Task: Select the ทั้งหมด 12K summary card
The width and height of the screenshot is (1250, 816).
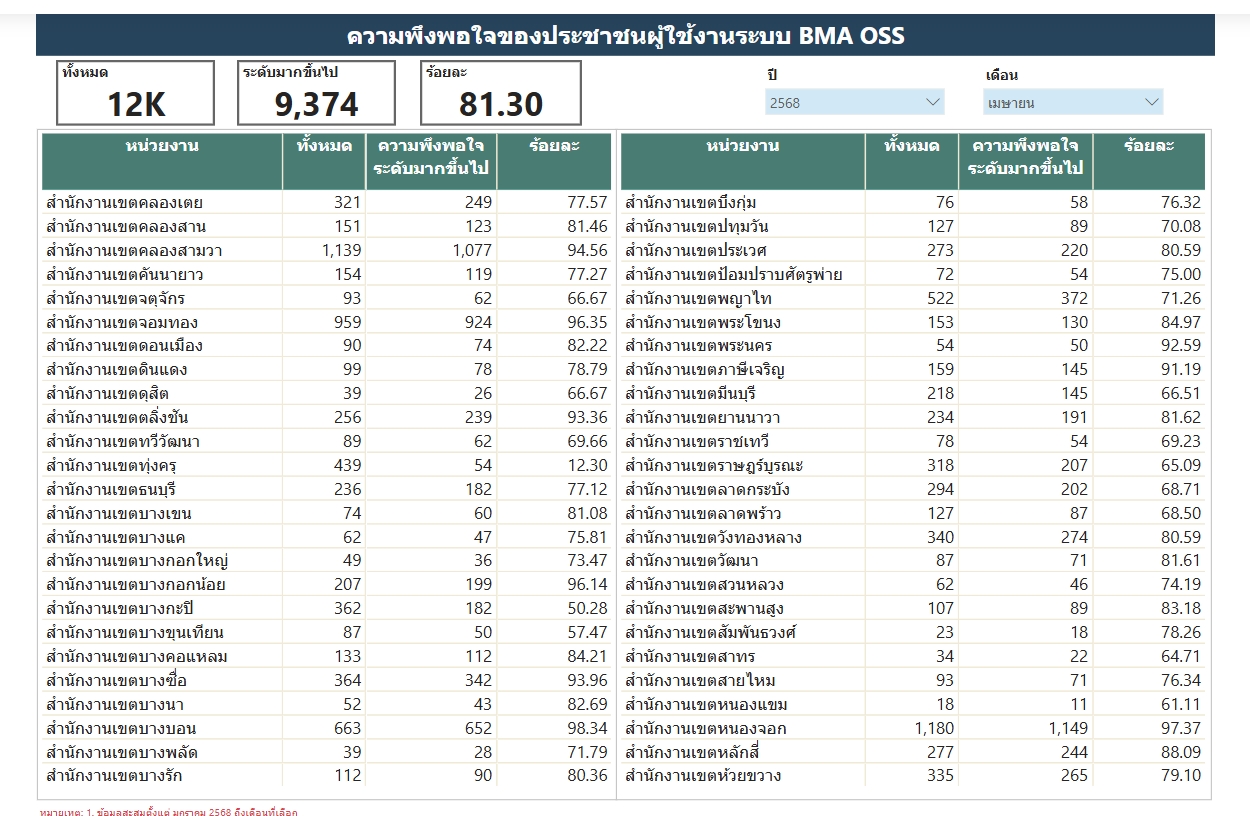Action: click(x=136, y=93)
